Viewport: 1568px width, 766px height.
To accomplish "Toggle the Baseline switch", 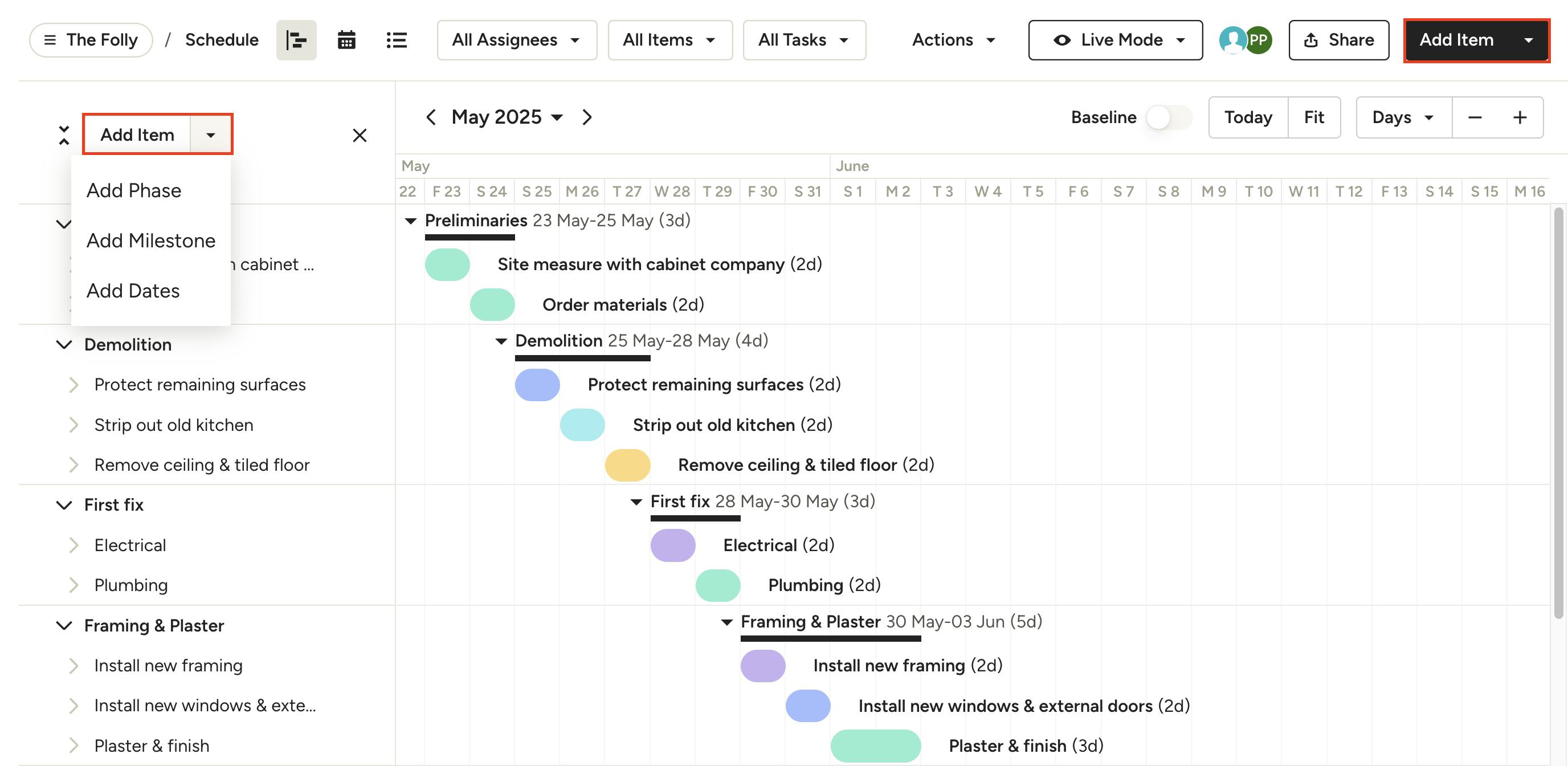I will [1167, 117].
